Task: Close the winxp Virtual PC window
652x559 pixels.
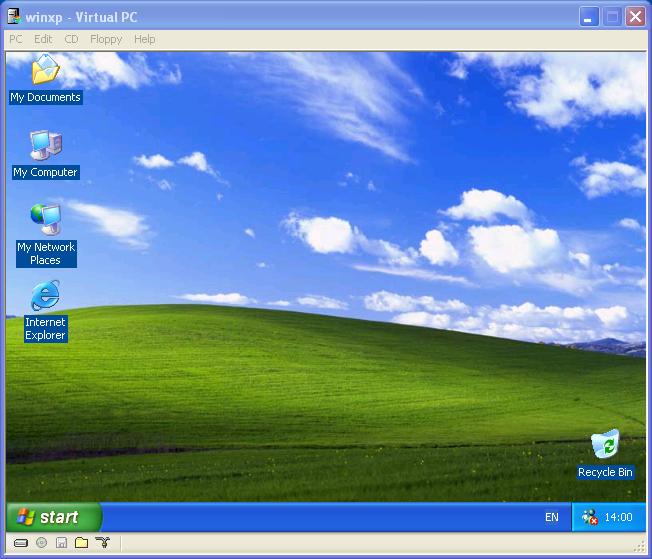Action: click(x=635, y=17)
